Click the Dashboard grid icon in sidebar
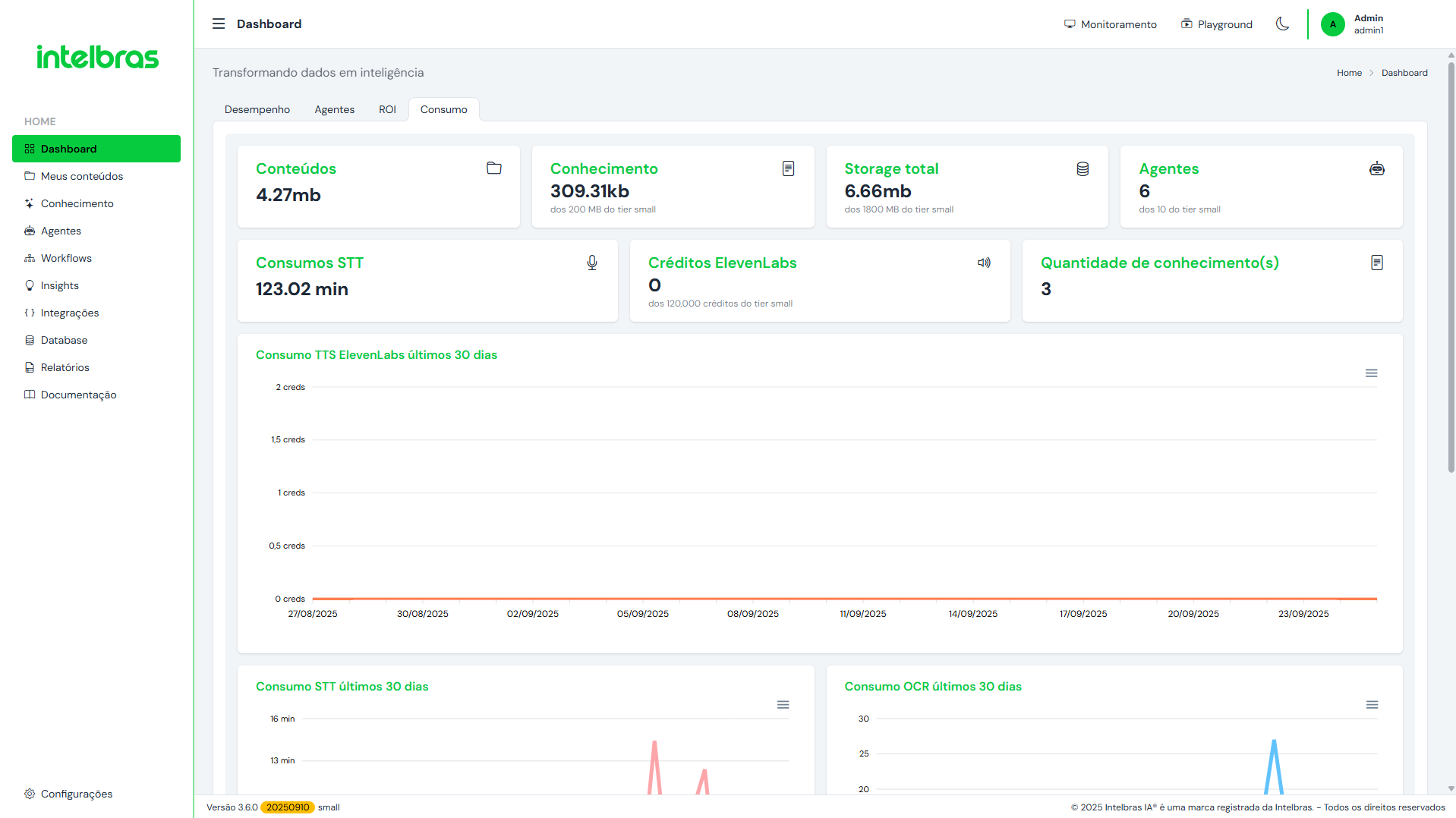1456x818 pixels. [30, 149]
